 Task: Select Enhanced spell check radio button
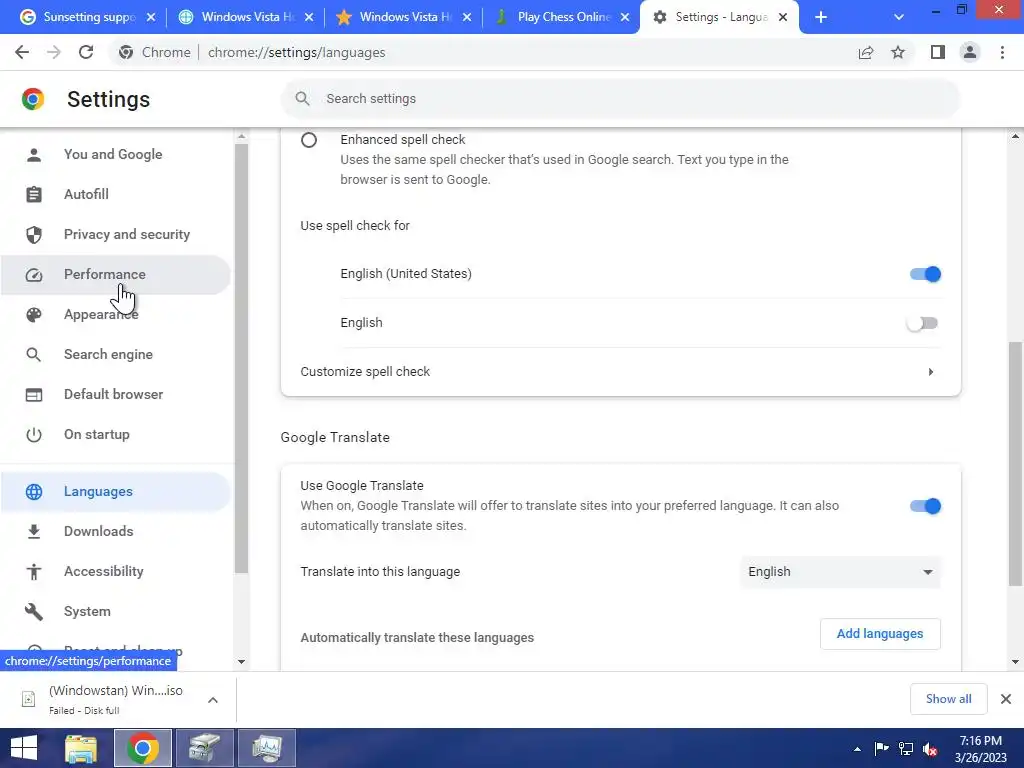click(309, 140)
